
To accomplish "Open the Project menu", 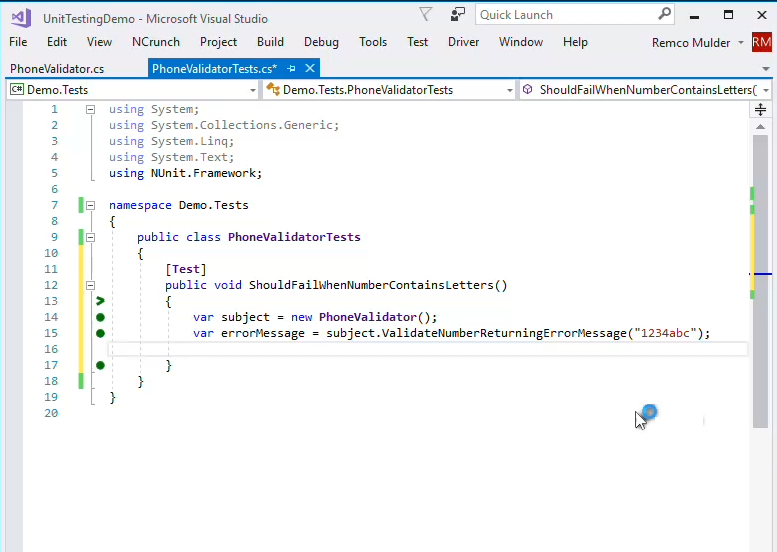I will pyautogui.click(x=219, y=42).
